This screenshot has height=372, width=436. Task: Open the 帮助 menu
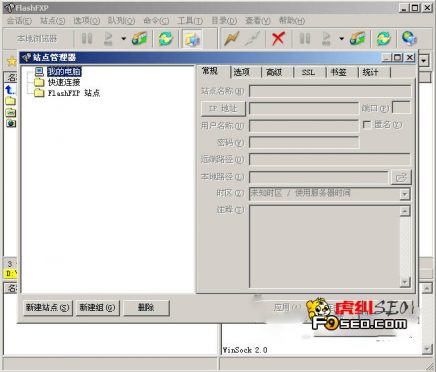(x=292, y=21)
